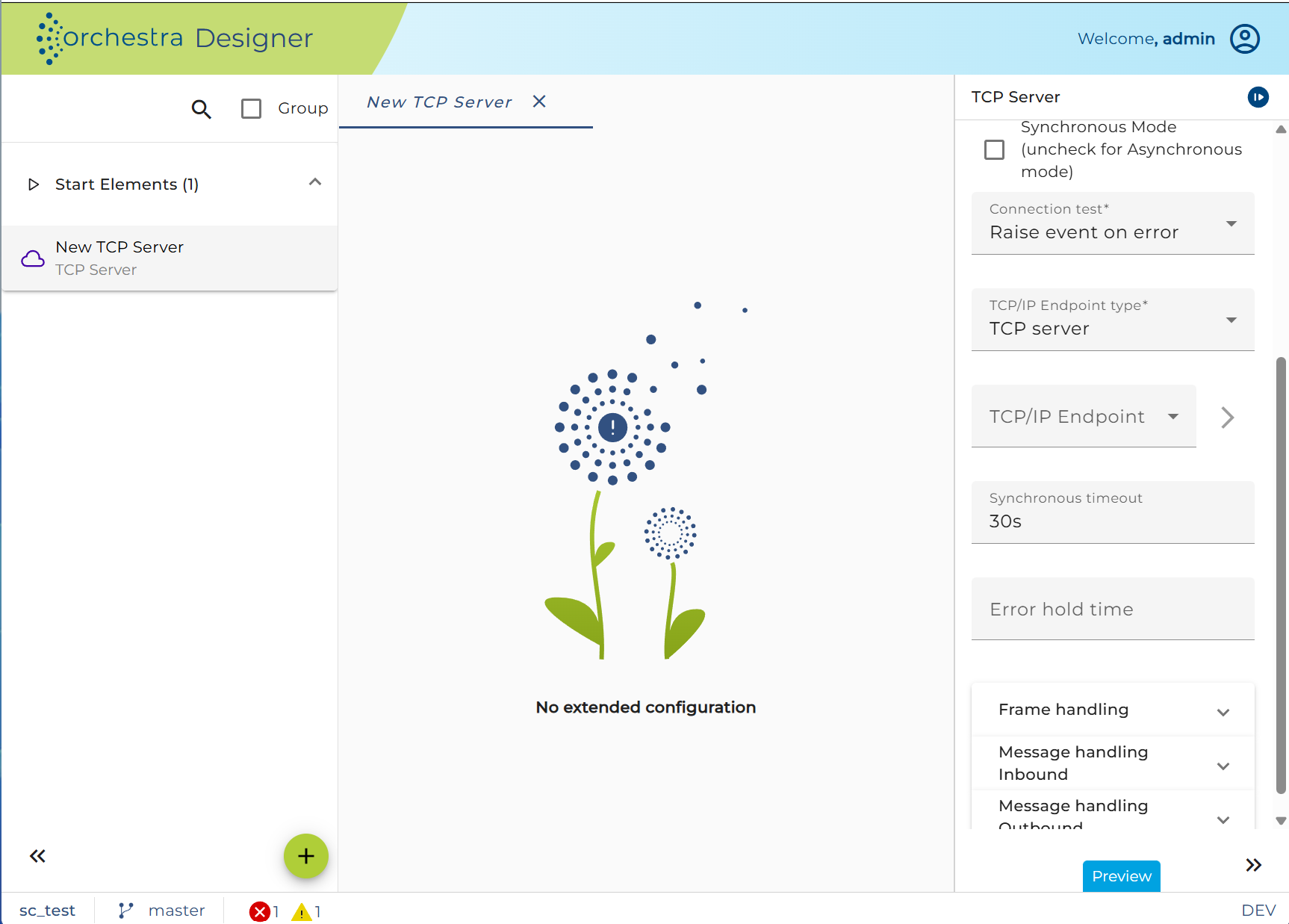Toggle the Group checkbox
This screenshot has height=924, width=1289.
251,109
